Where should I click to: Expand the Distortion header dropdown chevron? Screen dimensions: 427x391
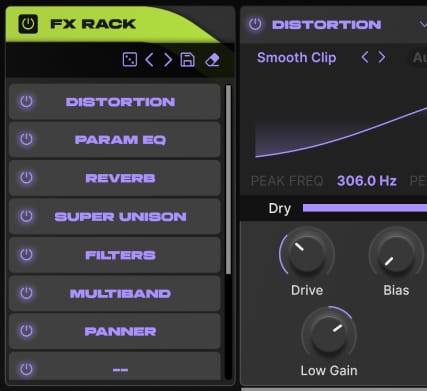423,24
